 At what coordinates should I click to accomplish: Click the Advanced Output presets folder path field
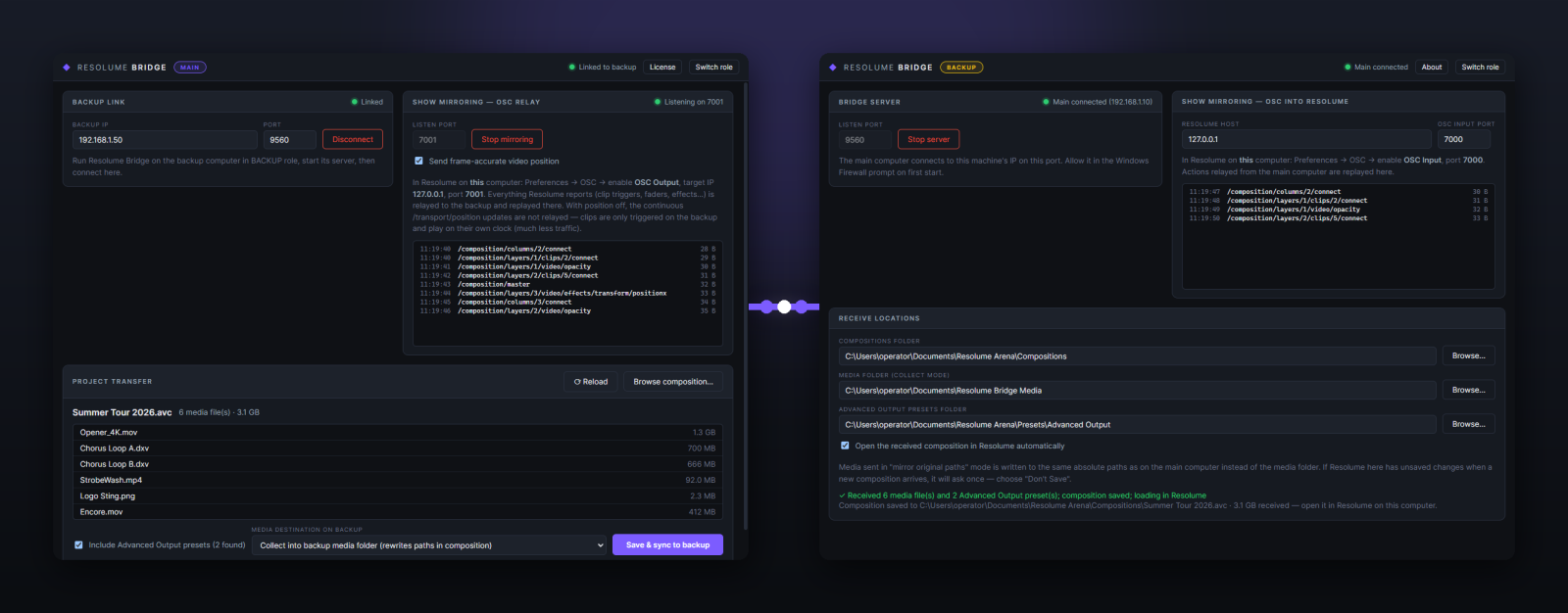coord(1137,424)
